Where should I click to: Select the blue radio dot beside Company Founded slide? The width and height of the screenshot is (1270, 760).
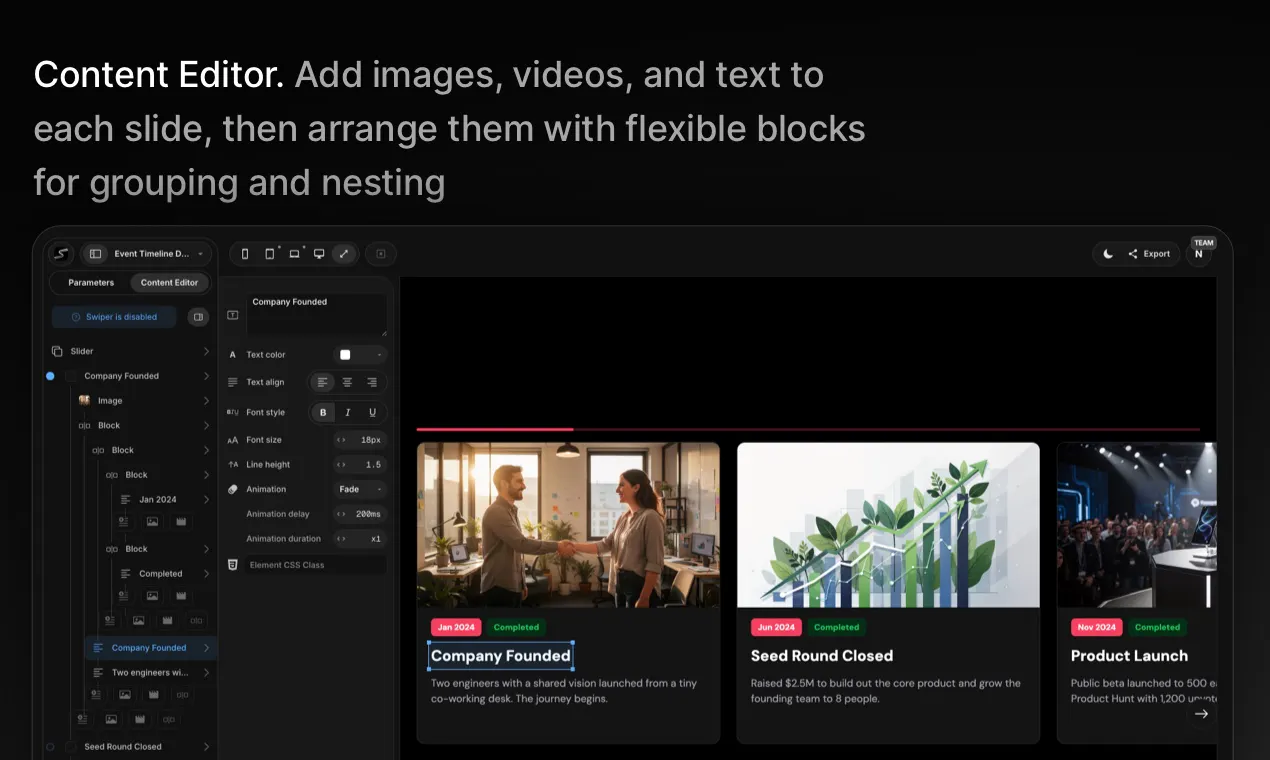(50, 376)
